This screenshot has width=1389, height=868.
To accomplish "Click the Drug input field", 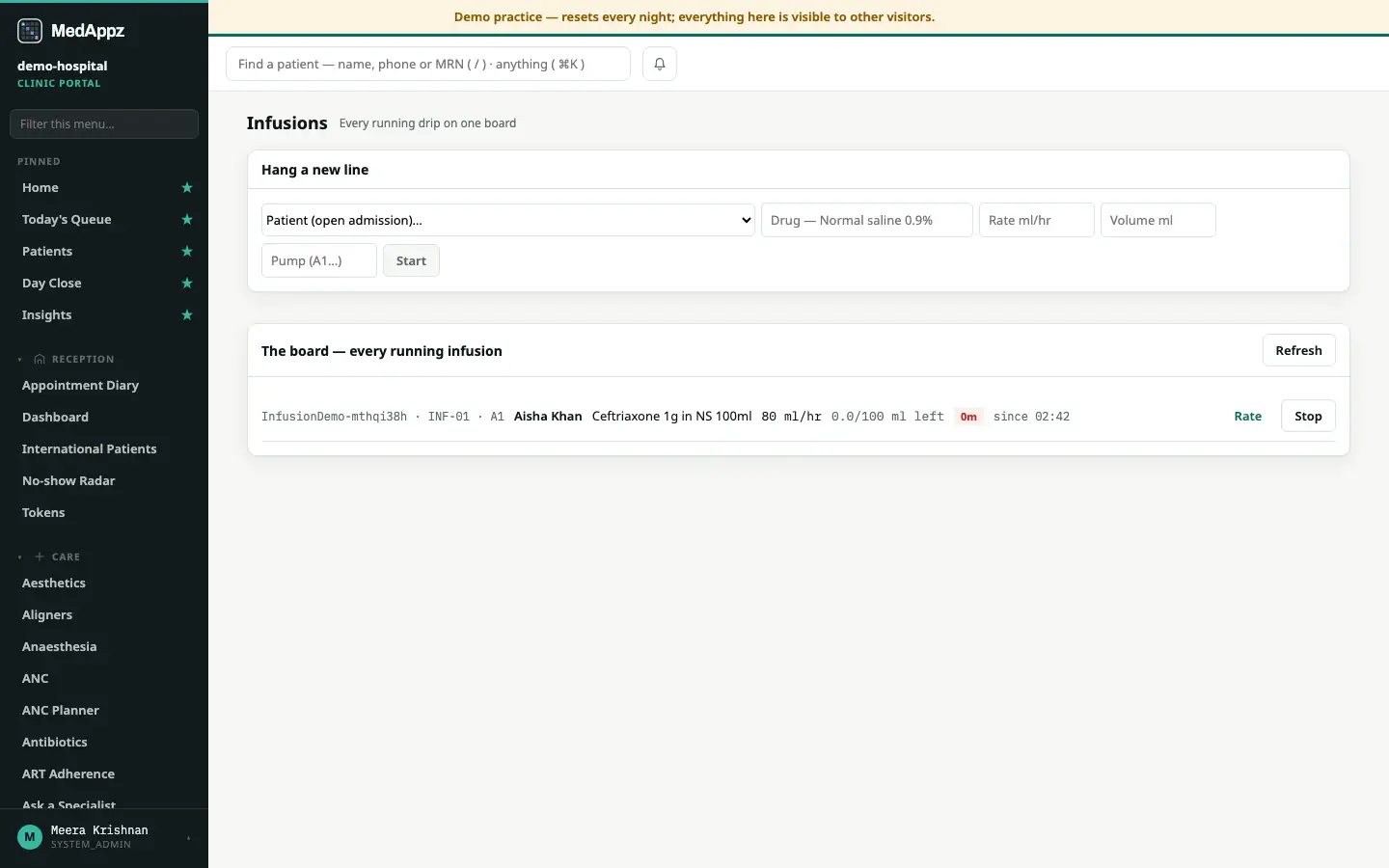I will click(x=867, y=220).
